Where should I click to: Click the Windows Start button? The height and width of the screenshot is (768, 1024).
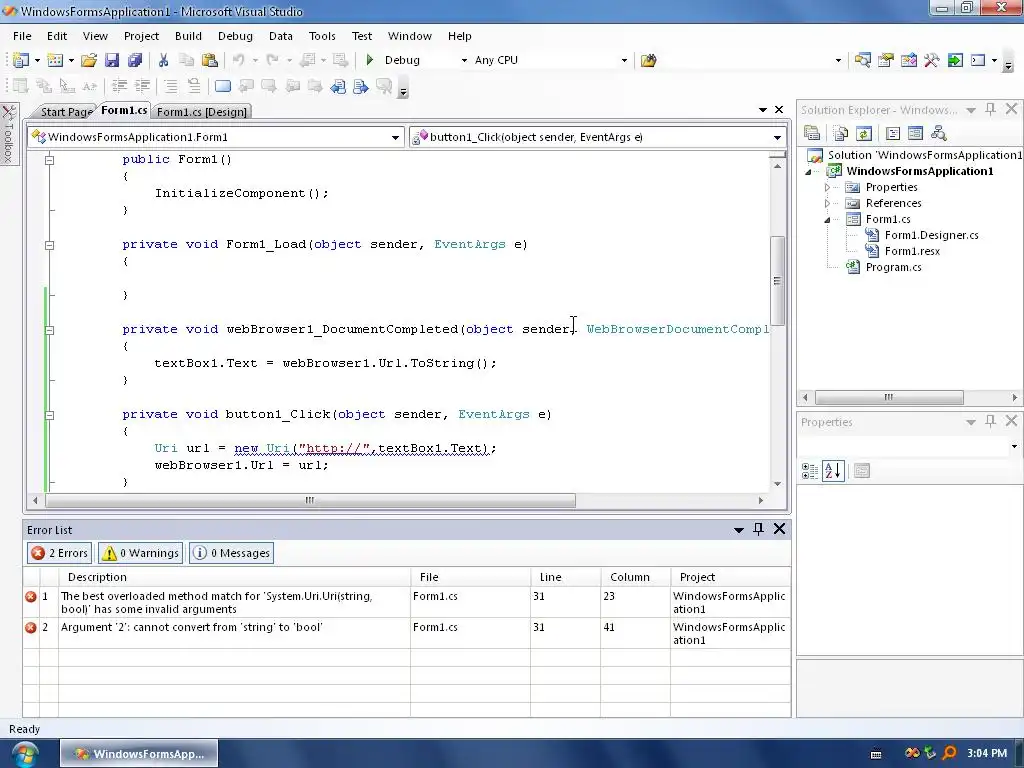coord(25,755)
